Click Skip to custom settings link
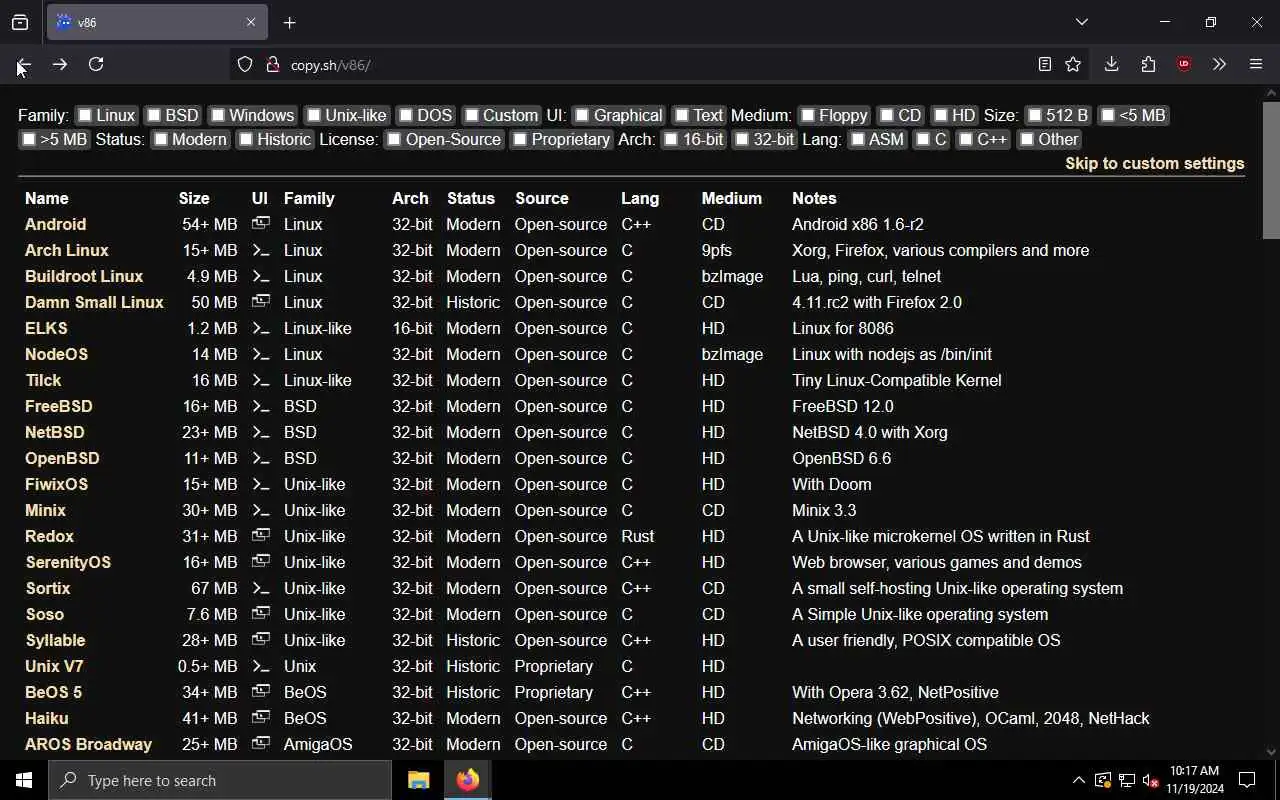1280x800 pixels. point(1154,163)
